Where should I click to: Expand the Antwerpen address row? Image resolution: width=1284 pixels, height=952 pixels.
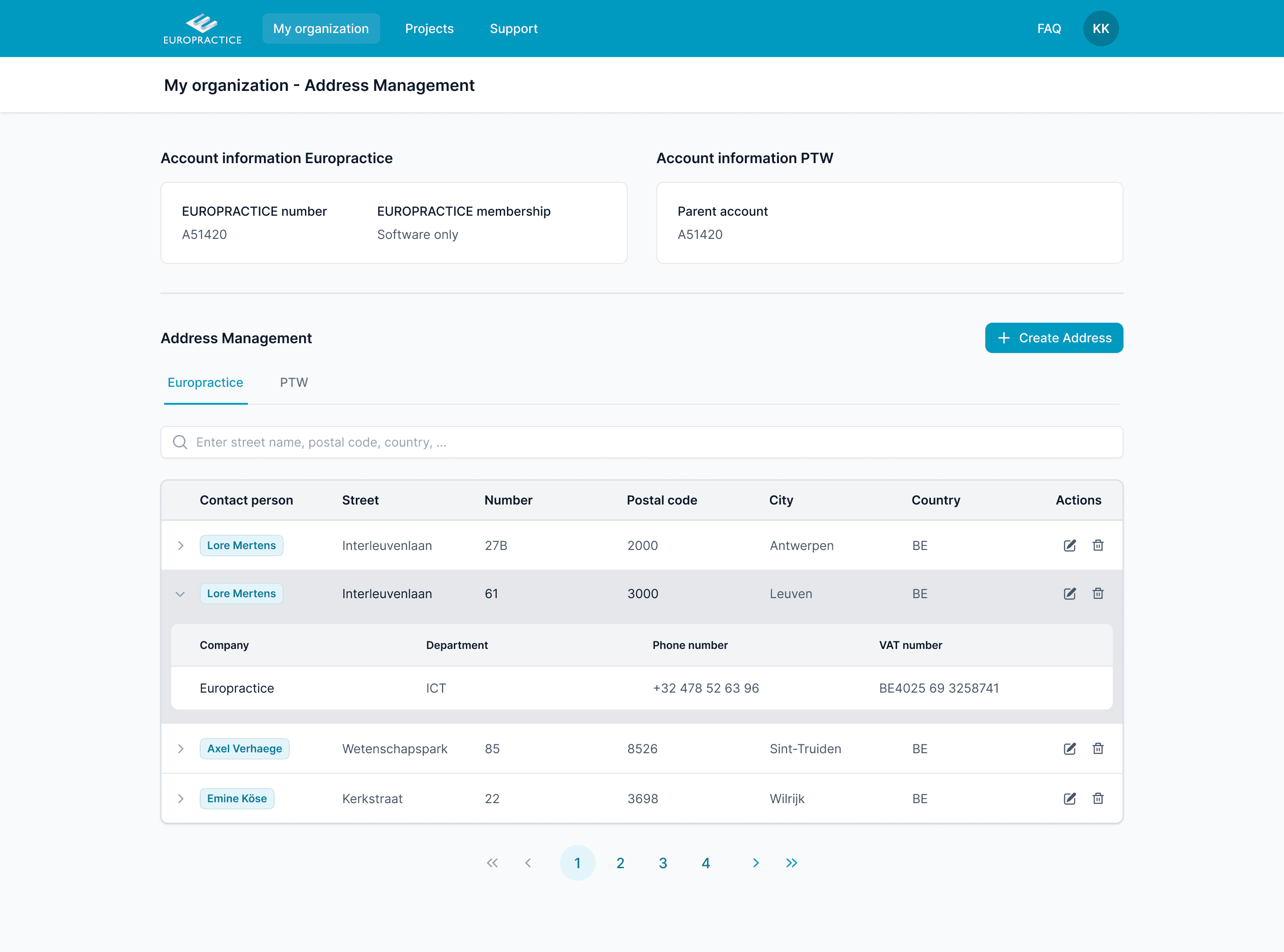click(181, 545)
